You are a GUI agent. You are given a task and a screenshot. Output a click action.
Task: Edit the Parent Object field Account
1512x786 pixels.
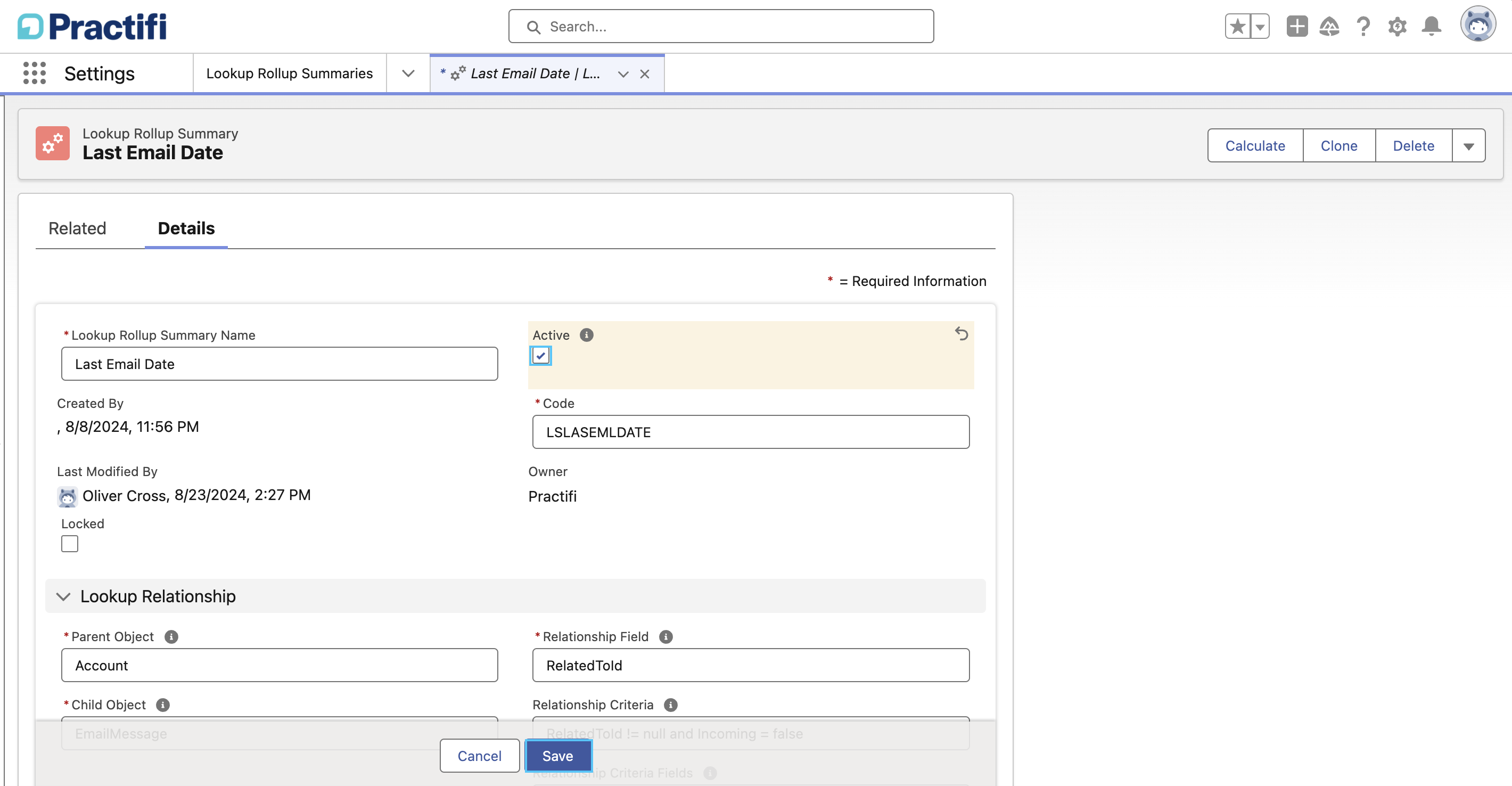click(280, 665)
